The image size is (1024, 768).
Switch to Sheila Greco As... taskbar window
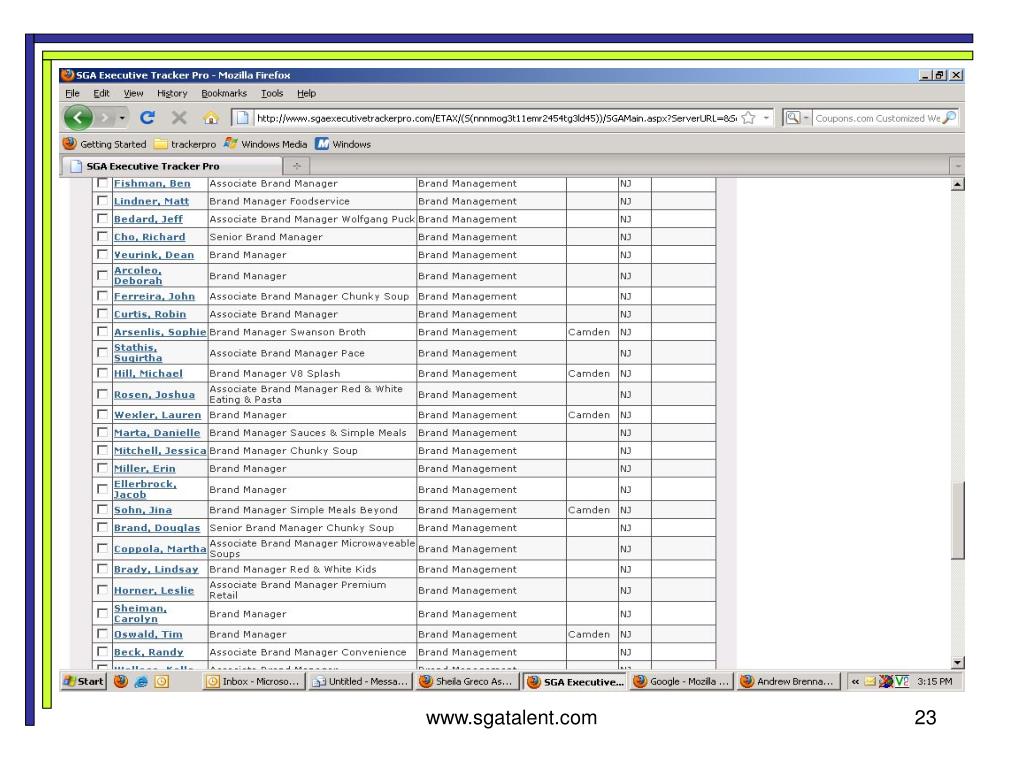click(x=467, y=681)
